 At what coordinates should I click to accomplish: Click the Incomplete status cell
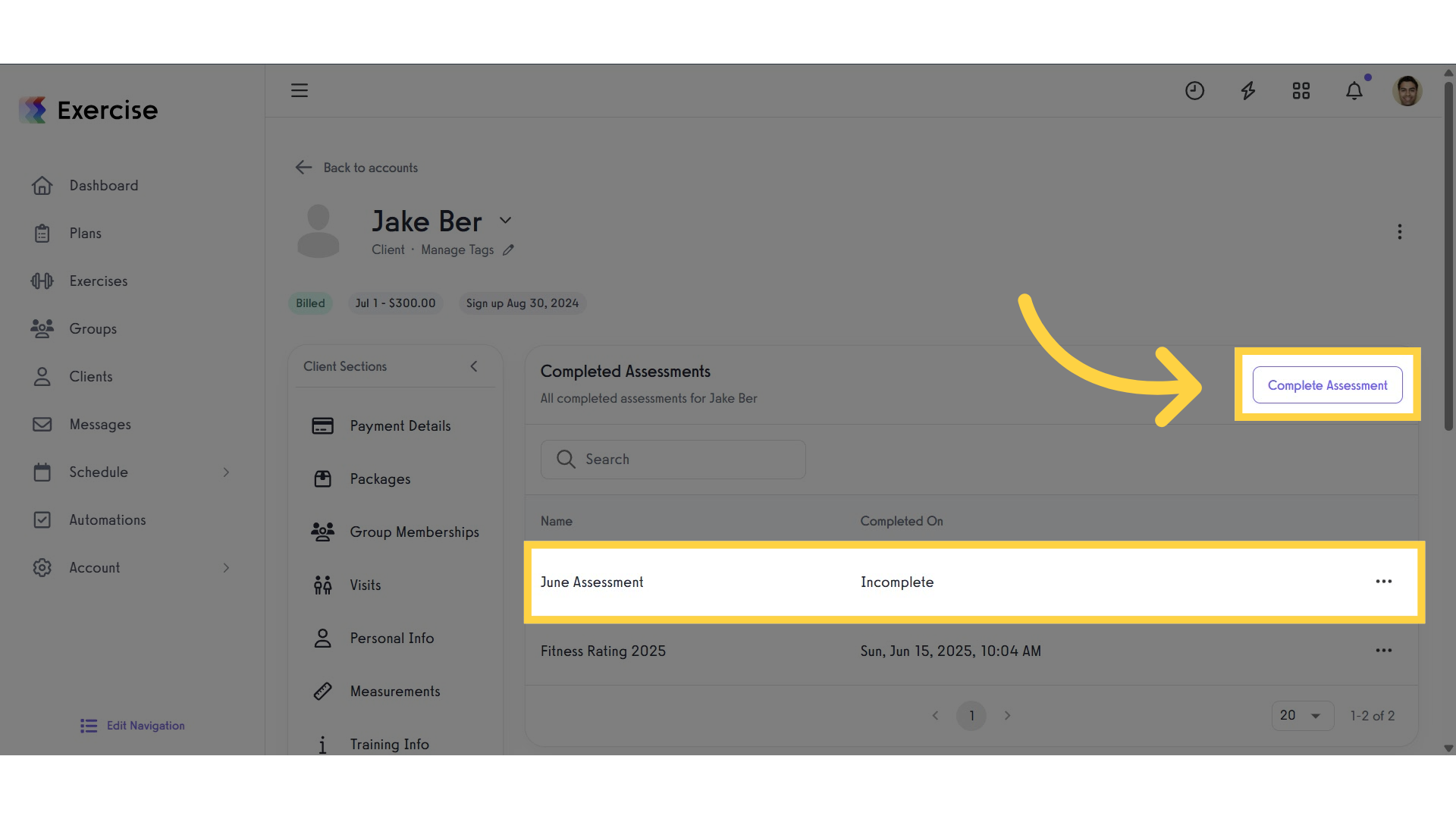897,582
